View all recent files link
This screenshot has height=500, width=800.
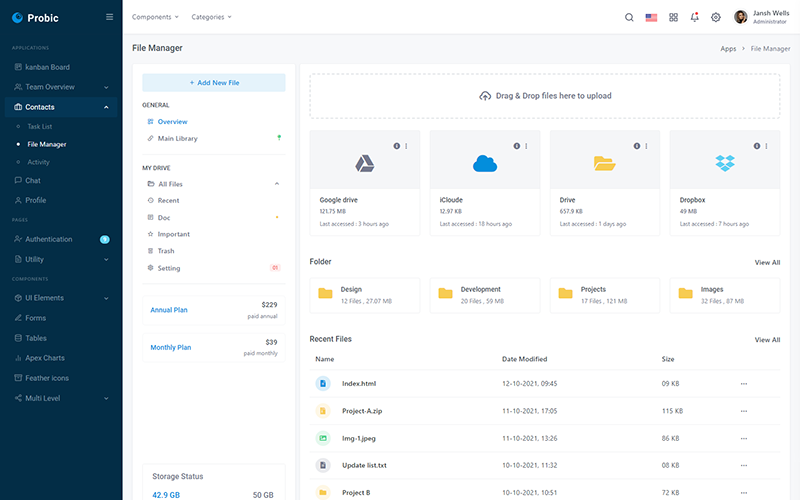click(x=767, y=340)
